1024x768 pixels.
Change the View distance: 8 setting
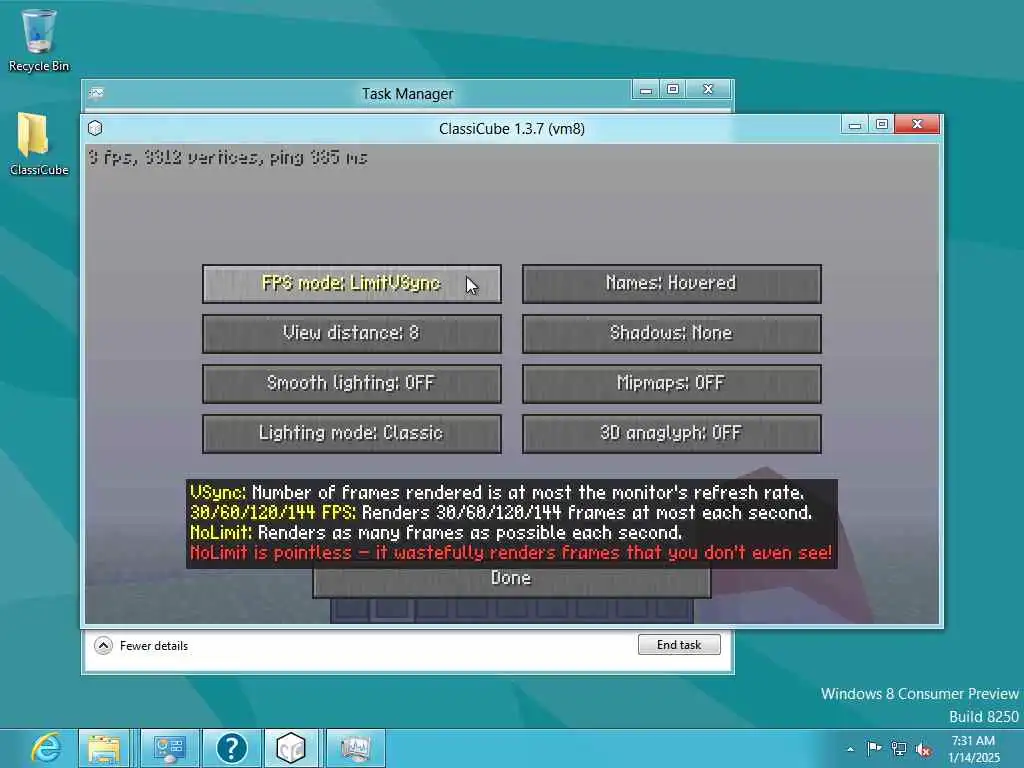click(351, 334)
